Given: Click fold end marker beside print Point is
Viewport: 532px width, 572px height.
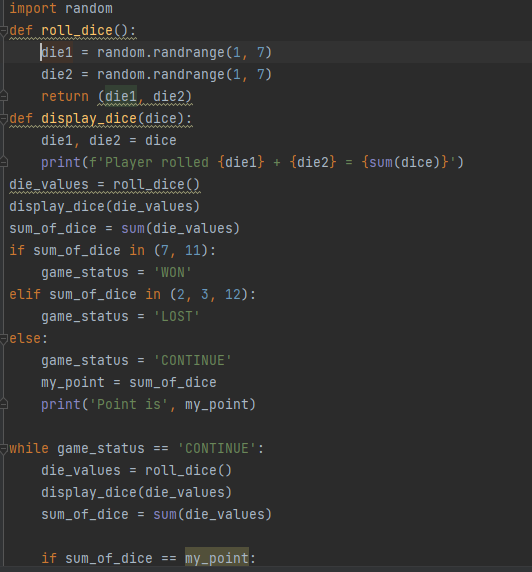Looking at the screenshot, I should pos(4,404).
